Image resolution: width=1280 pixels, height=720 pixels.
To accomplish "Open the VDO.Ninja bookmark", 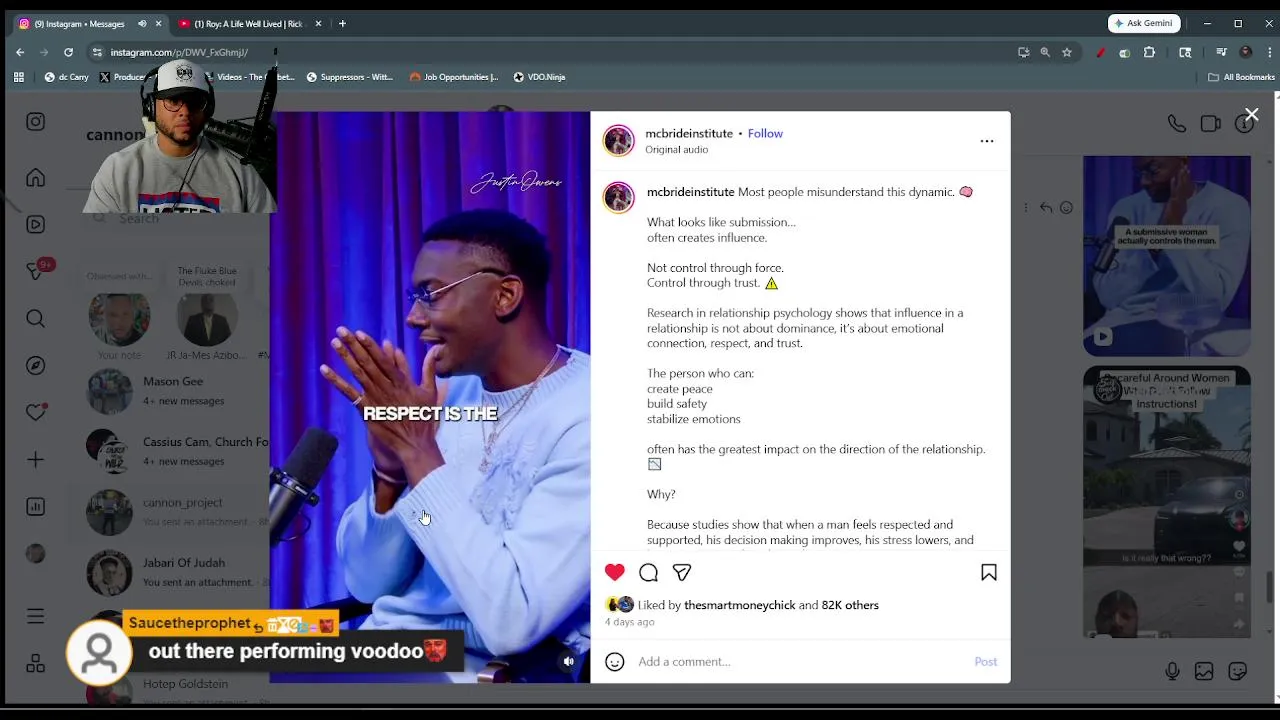I will [x=538, y=77].
